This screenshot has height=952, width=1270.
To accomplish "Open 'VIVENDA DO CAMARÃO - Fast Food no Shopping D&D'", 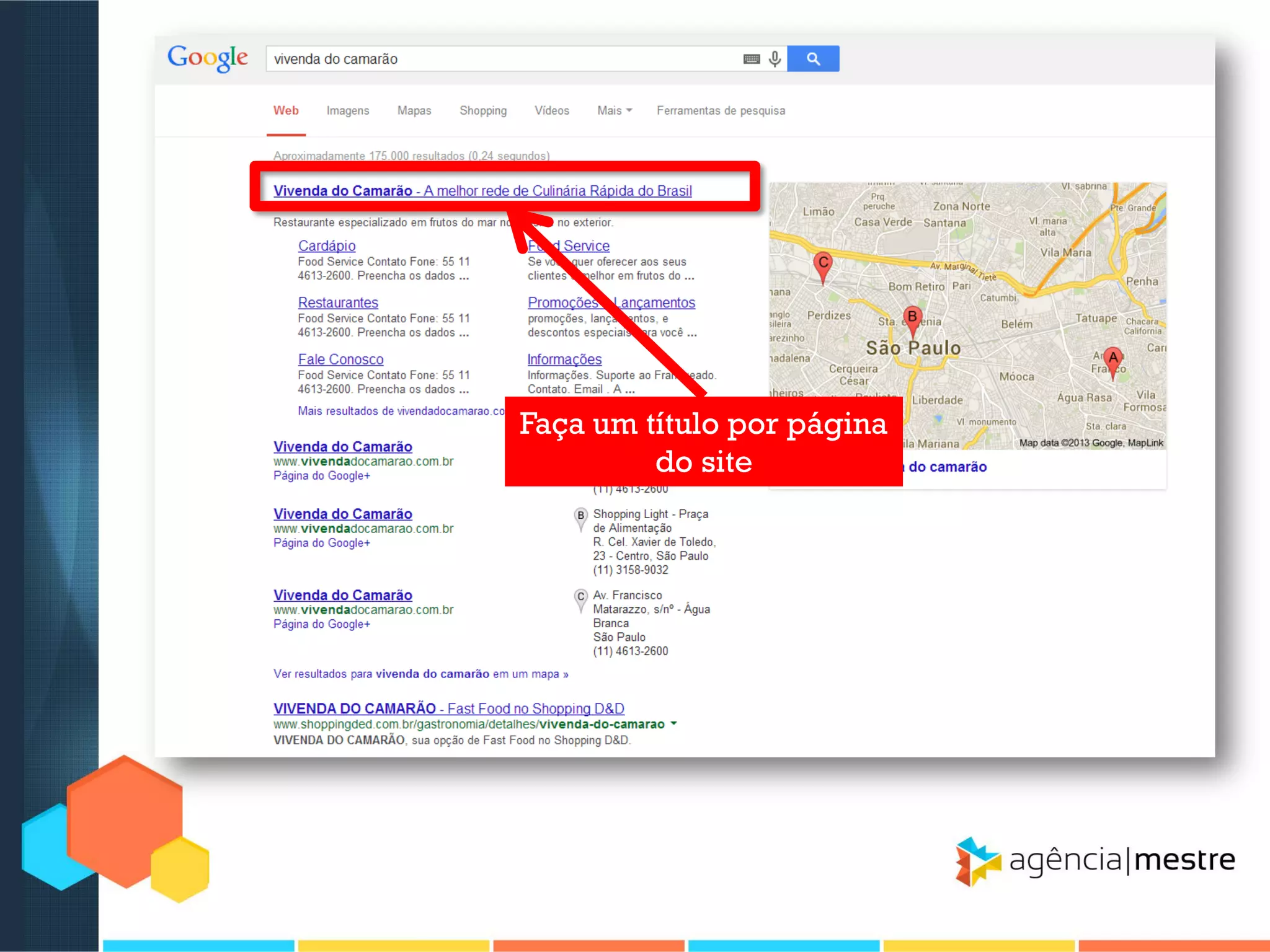I will 448,708.
